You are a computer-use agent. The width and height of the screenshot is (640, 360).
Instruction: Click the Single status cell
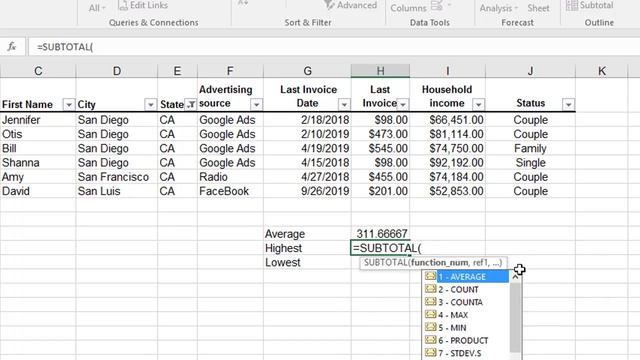pyautogui.click(x=531, y=163)
